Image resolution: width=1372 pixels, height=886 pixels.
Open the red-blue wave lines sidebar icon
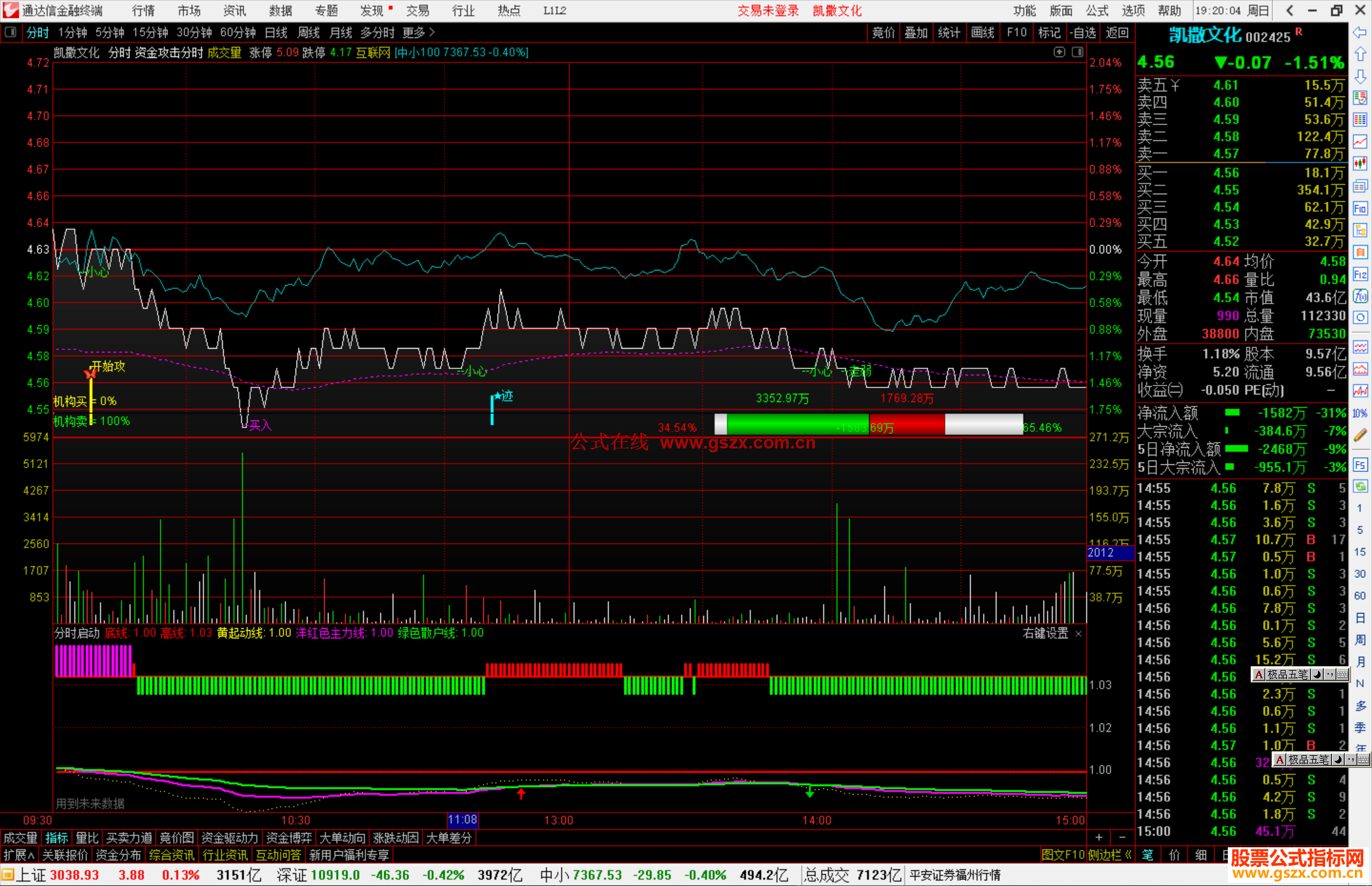(1360, 347)
